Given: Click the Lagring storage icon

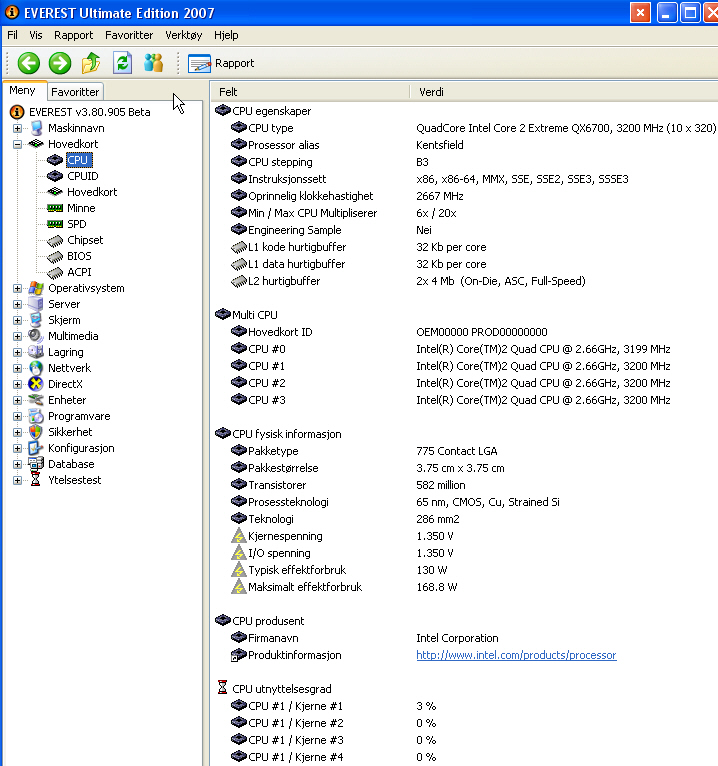Looking at the screenshot, I should pyautogui.click(x=36, y=352).
